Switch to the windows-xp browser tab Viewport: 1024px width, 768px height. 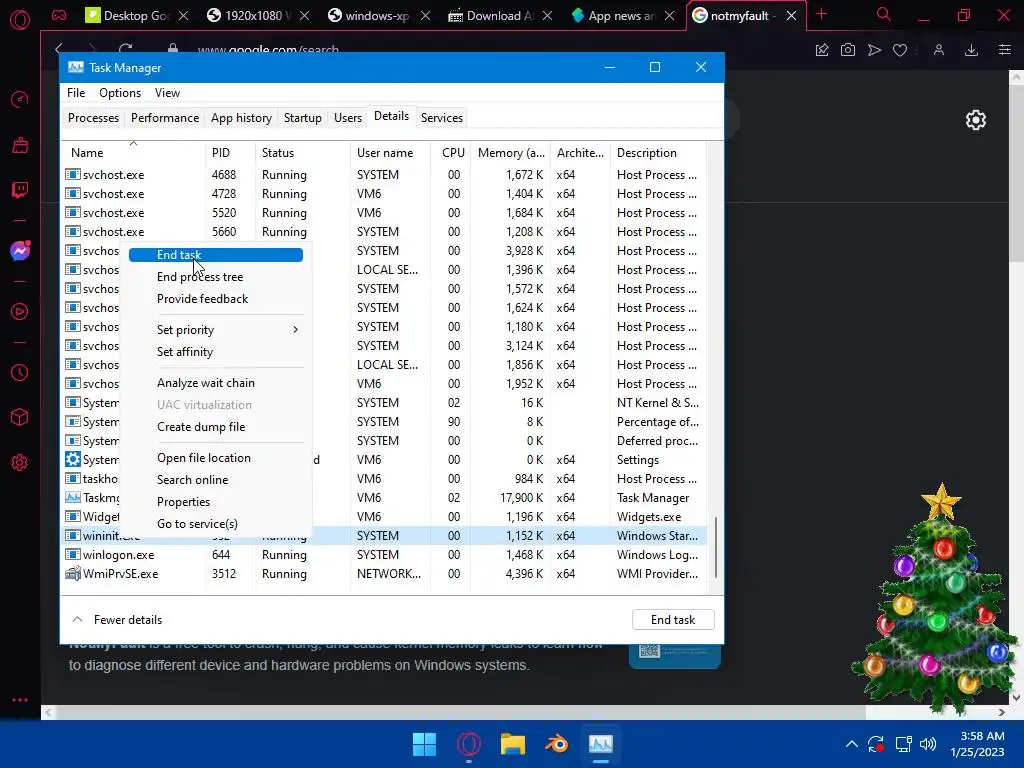point(379,16)
